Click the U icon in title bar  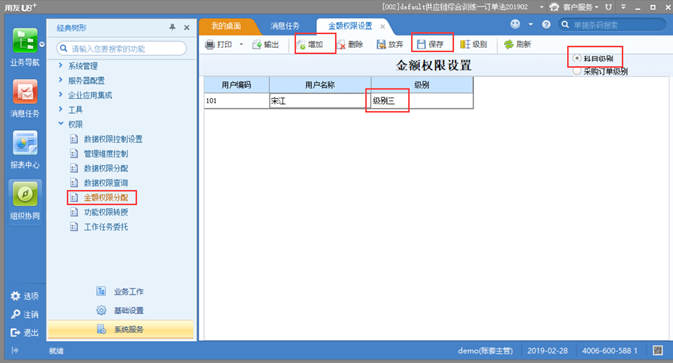pyautogui.click(x=608, y=7)
